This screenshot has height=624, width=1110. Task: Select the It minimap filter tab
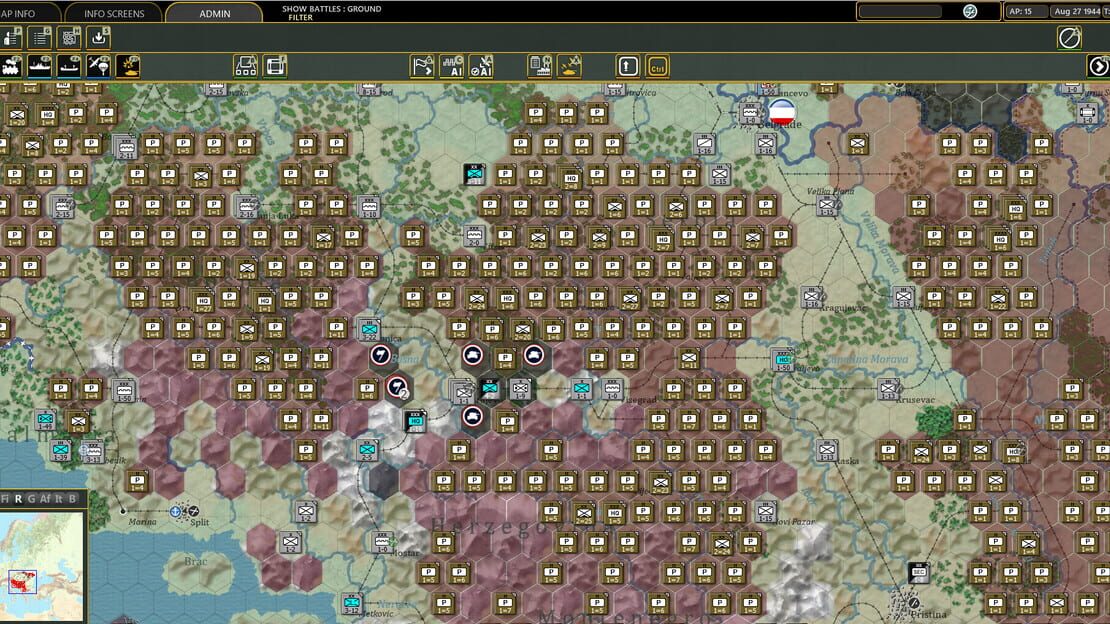tap(59, 499)
